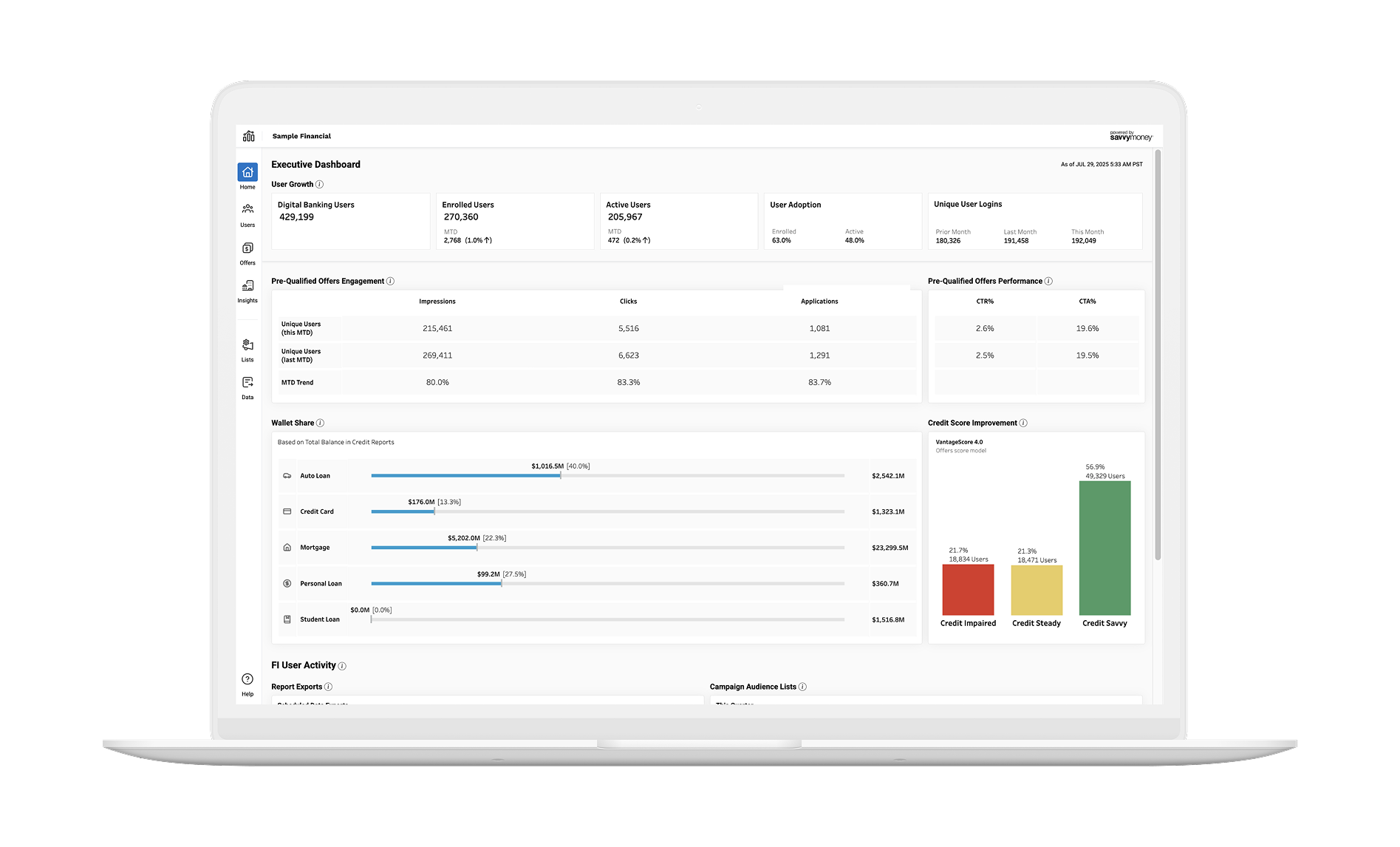Viewport: 1400px width, 847px height.
Task: Click the dashboard logo icon top-left
Action: (x=249, y=136)
